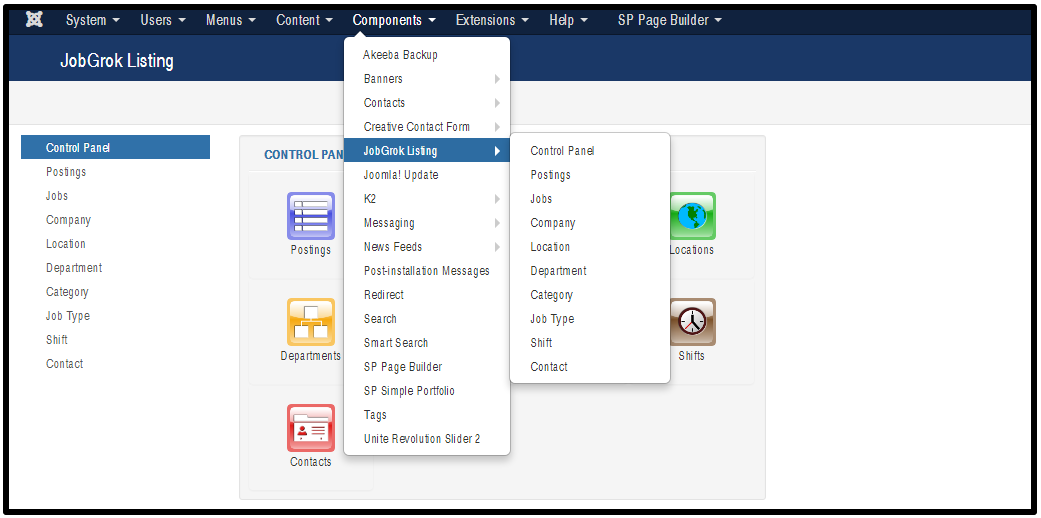1041x518 pixels.
Task: Open the Shifts clock icon
Action: click(692, 322)
